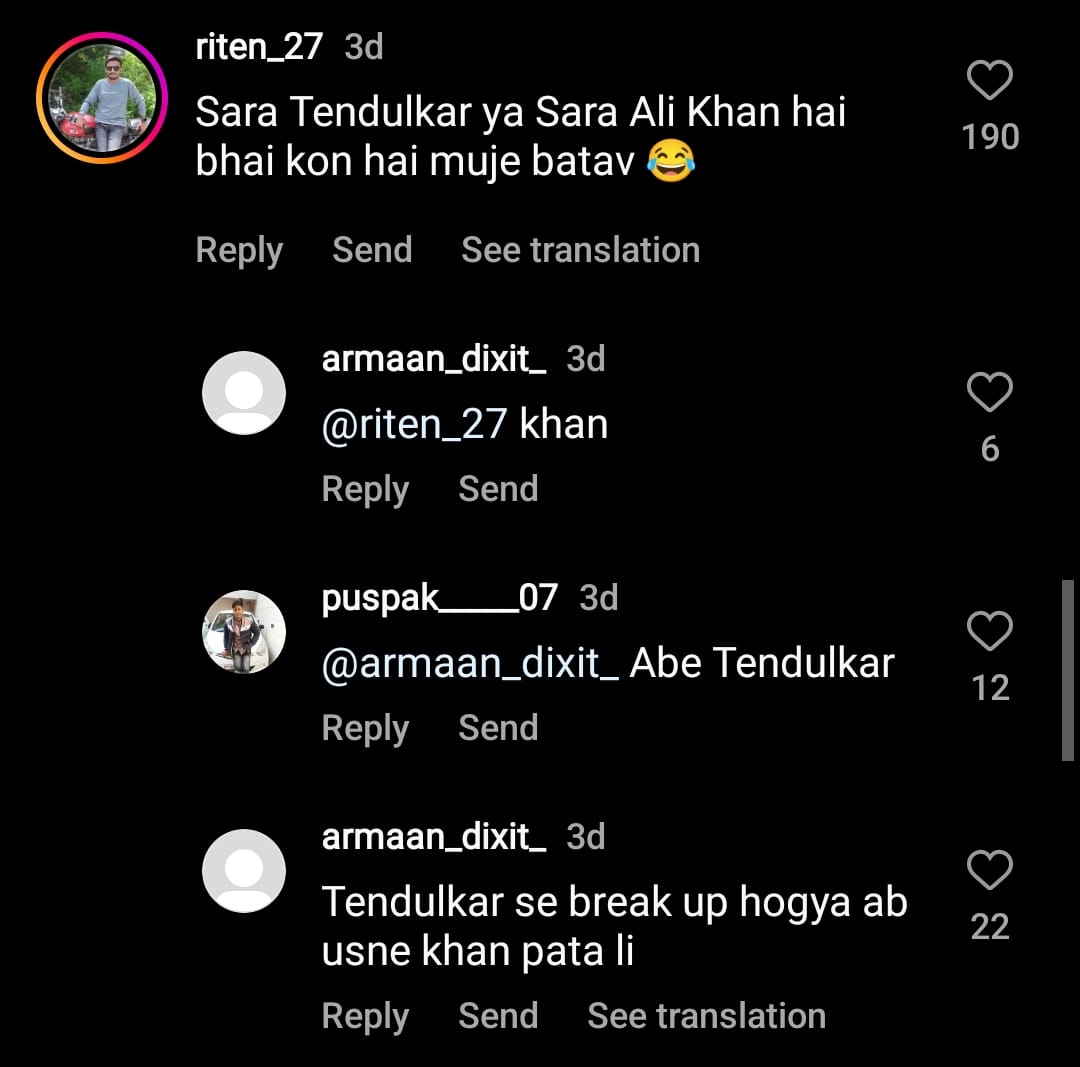1080x1067 pixels.
Task: Send riten_27's comment to someone
Action: pyautogui.click(x=372, y=250)
